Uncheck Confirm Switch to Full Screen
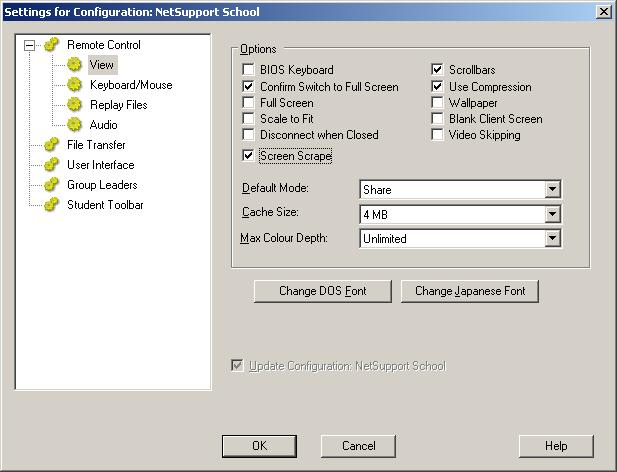 [248, 86]
